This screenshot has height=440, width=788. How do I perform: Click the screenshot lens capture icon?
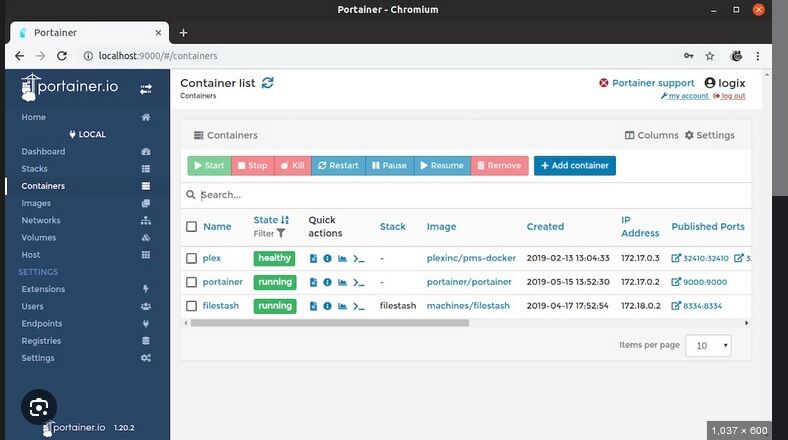click(39, 407)
